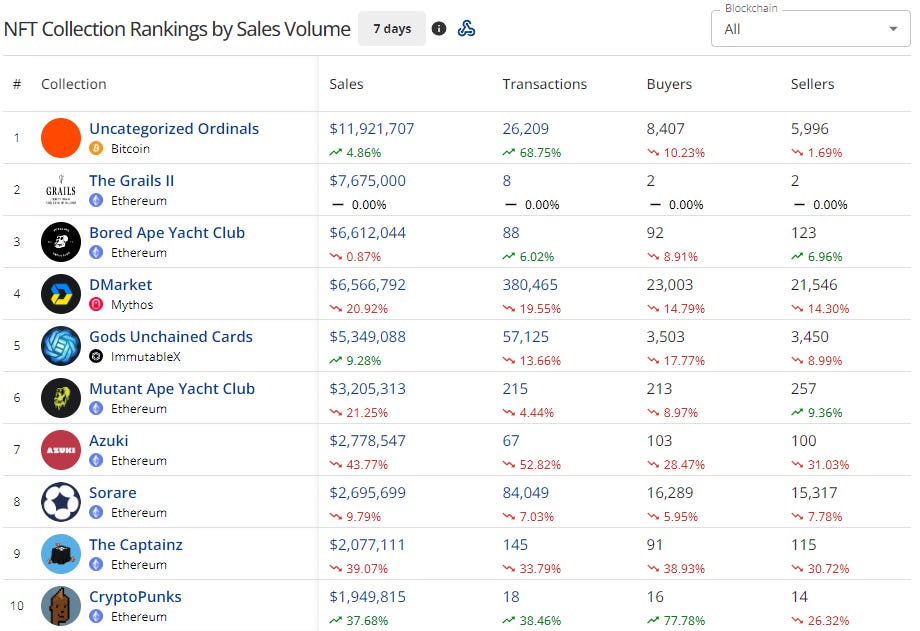Open the Uncategorized Ordinals collection link
This screenshot has width=920, height=631.
174,129
